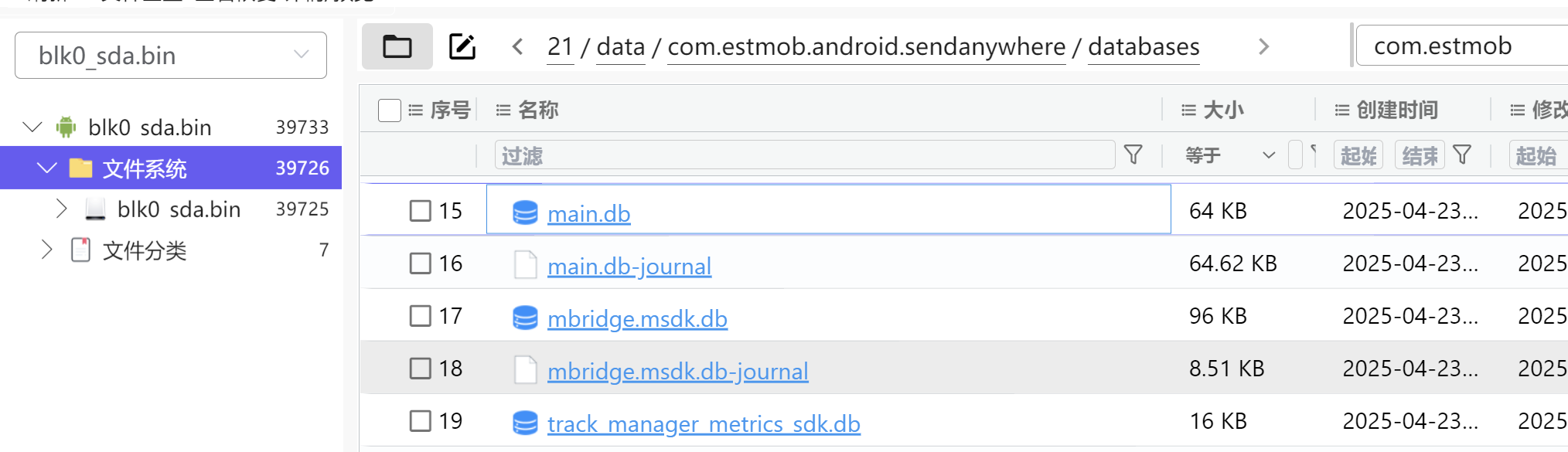Click the database icon beside mbridge.msdk.db
The height and width of the screenshot is (452, 1568).
point(525,318)
